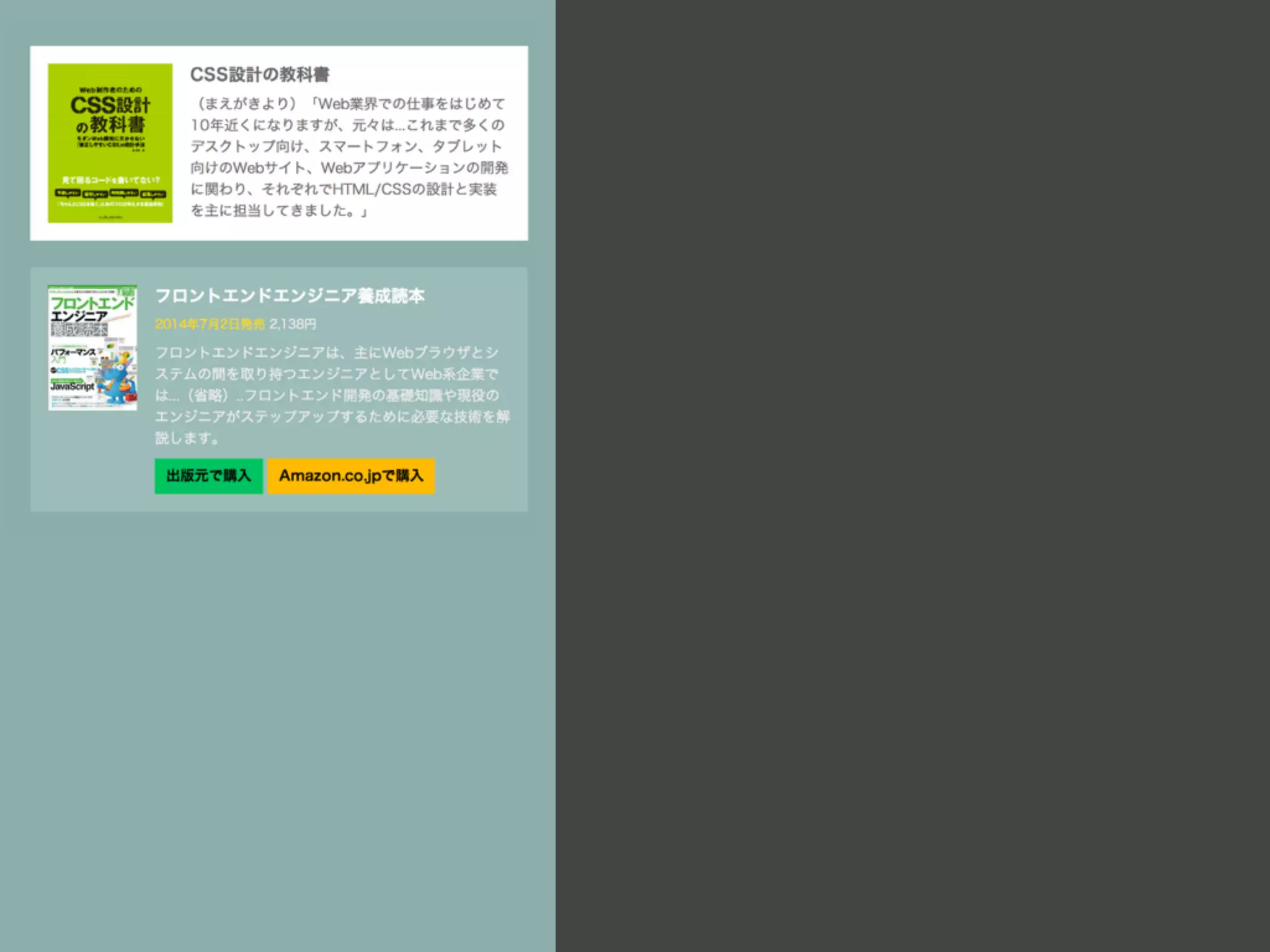Click the フロントエンドエンジニア養成読本 heading
Screen dimensions: 1270x952
[290, 296]
